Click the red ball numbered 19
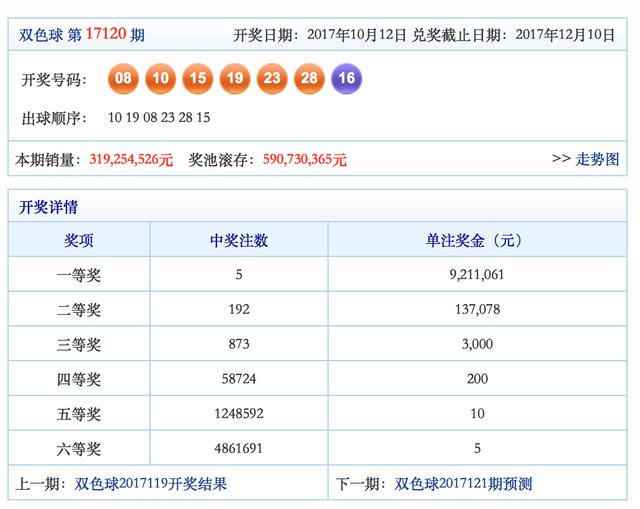Screen dimensions: 640x509 coord(235,79)
